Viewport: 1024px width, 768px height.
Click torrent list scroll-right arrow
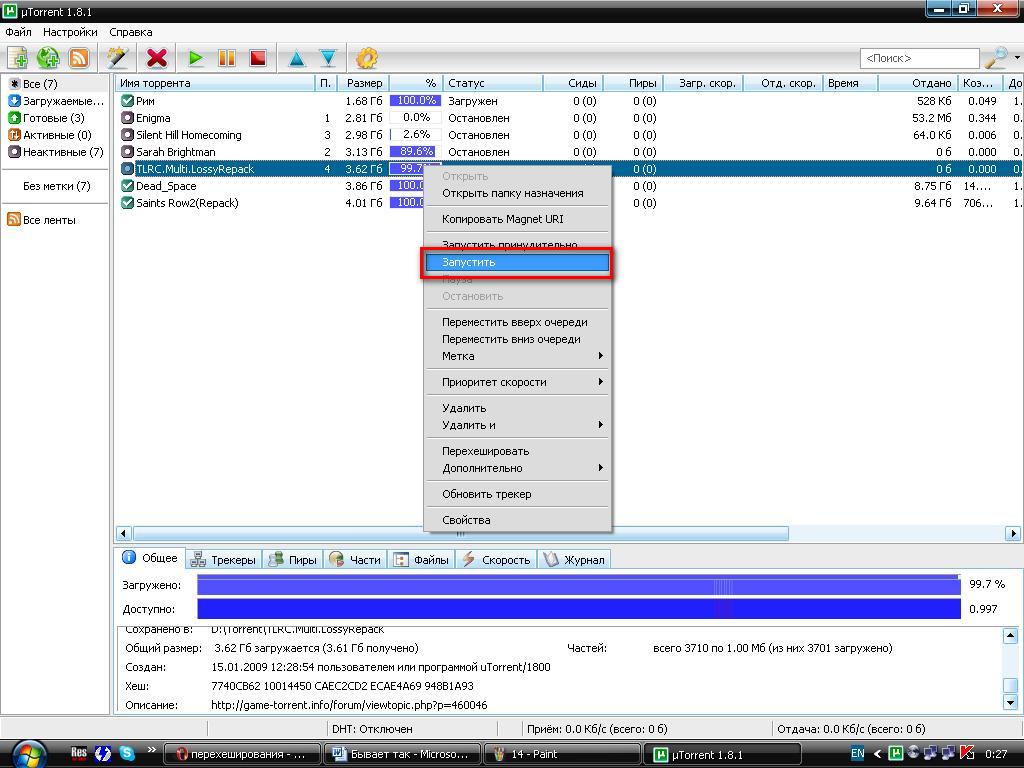(x=1013, y=534)
